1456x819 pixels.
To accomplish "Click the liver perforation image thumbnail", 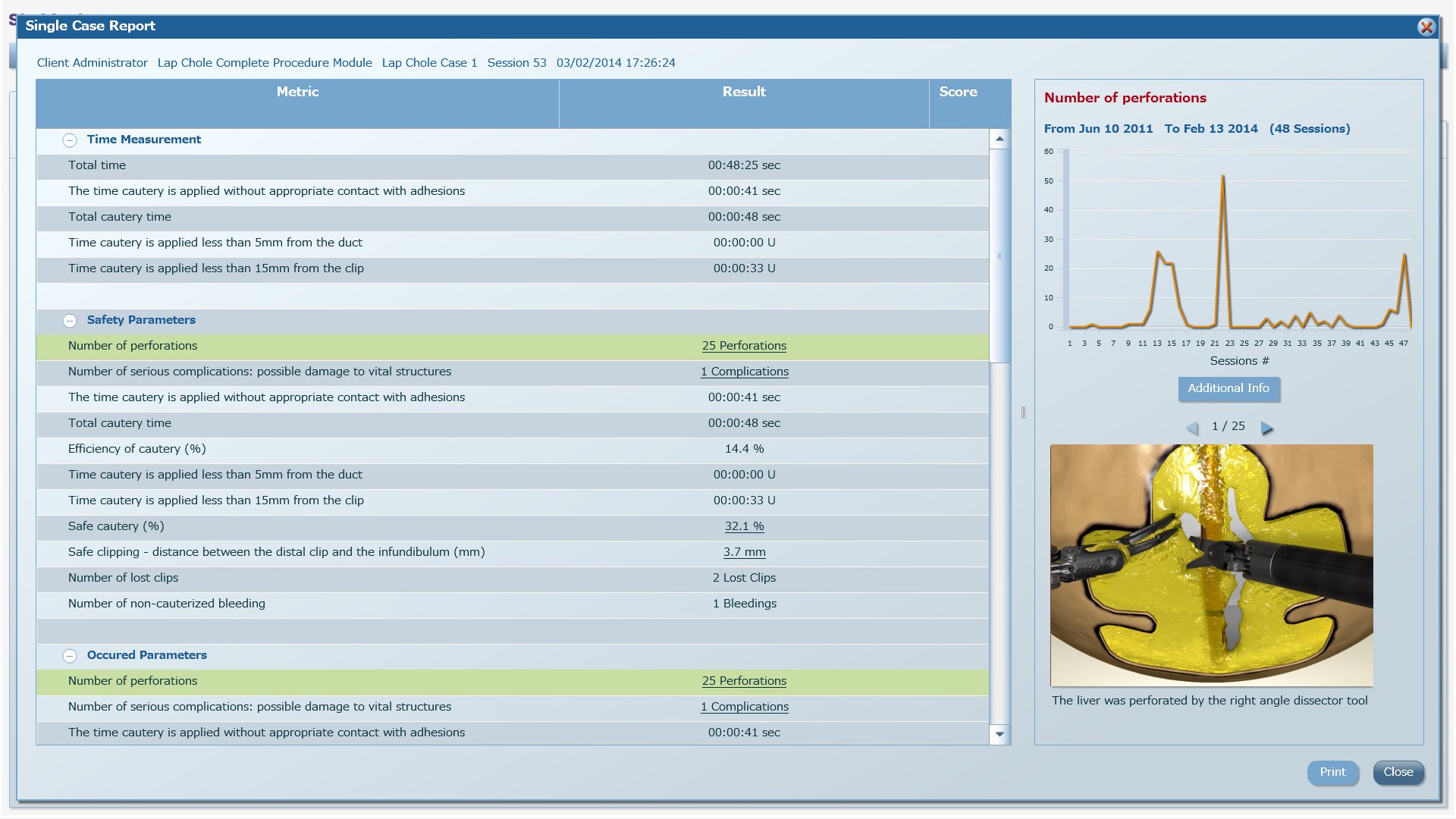I will 1211,565.
